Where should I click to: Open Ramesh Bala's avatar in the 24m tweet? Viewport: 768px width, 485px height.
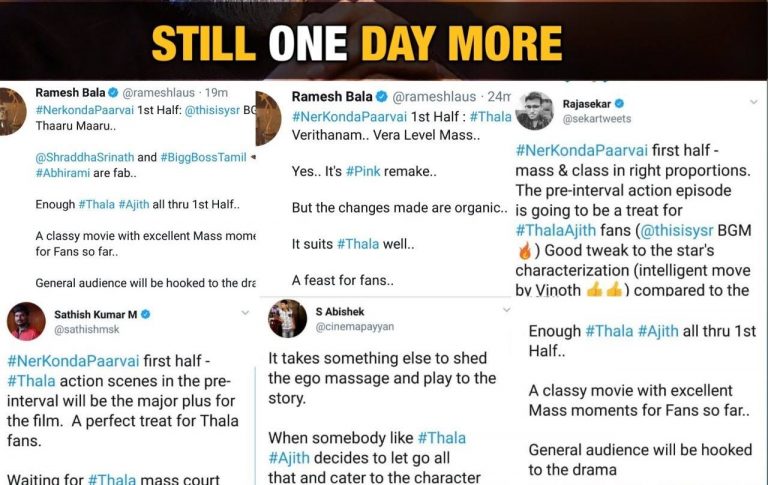pos(269,118)
